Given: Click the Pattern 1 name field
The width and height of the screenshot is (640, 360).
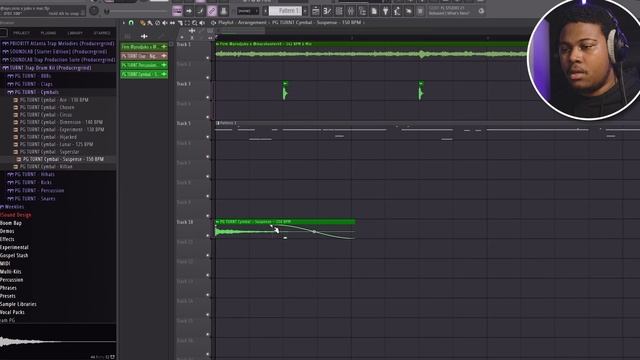Looking at the screenshot, I should (x=285, y=11).
